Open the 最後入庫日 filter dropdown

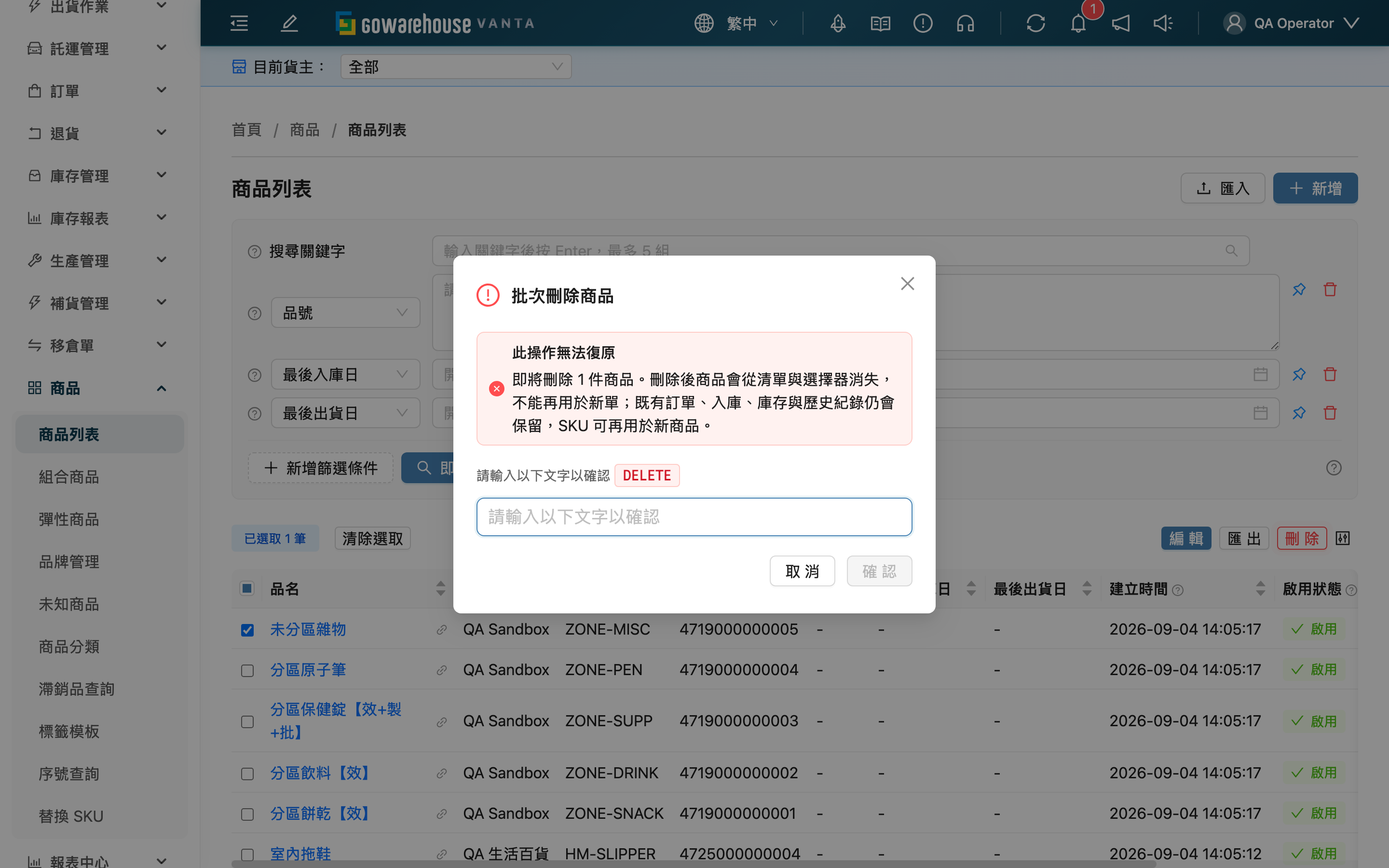(x=345, y=375)
